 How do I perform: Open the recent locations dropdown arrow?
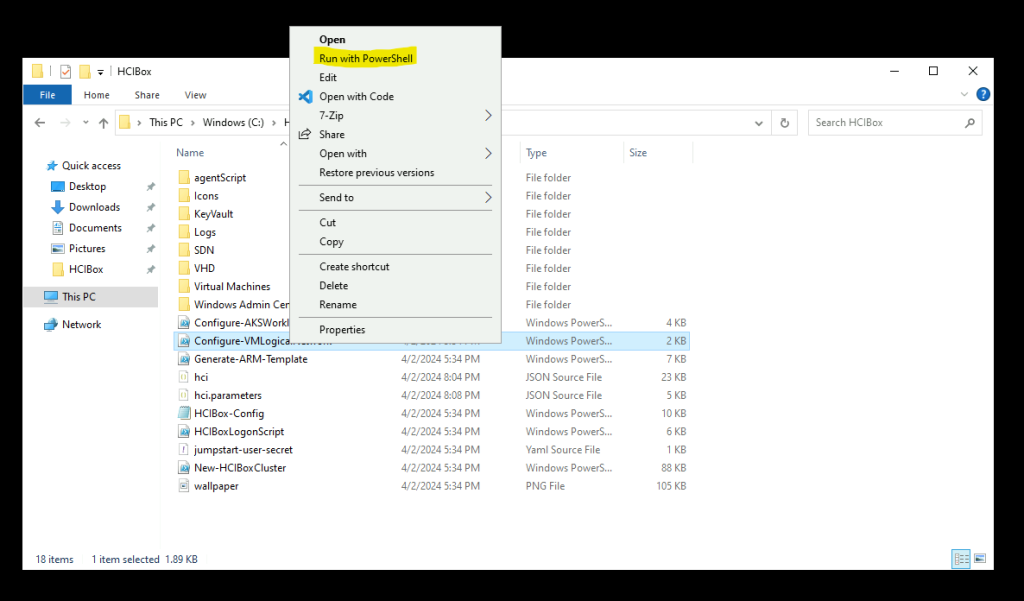click(x=86, y=123)
